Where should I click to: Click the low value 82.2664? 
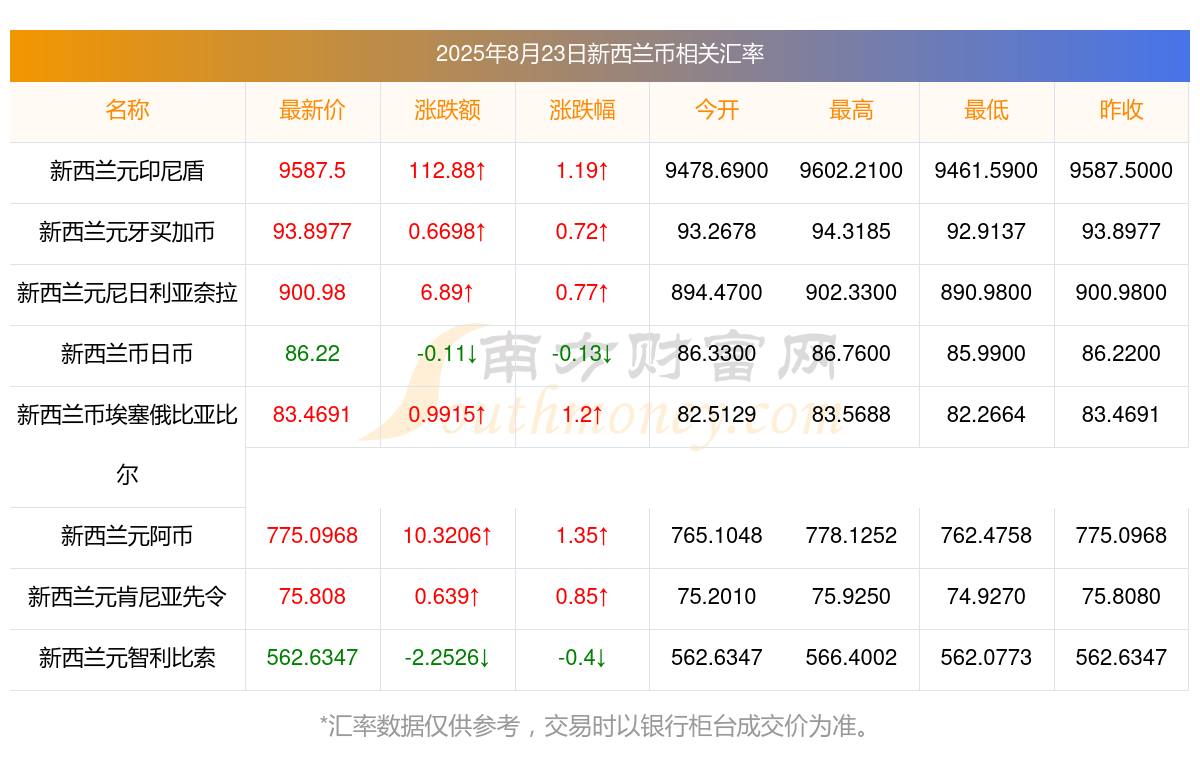click(986, 415)
